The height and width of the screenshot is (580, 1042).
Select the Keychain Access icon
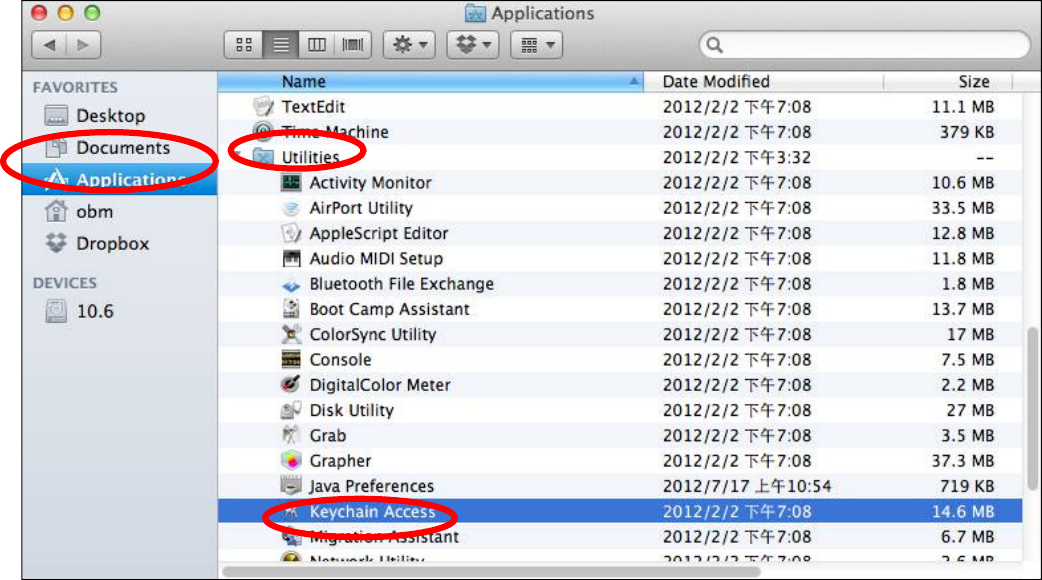tap(291, 512)
